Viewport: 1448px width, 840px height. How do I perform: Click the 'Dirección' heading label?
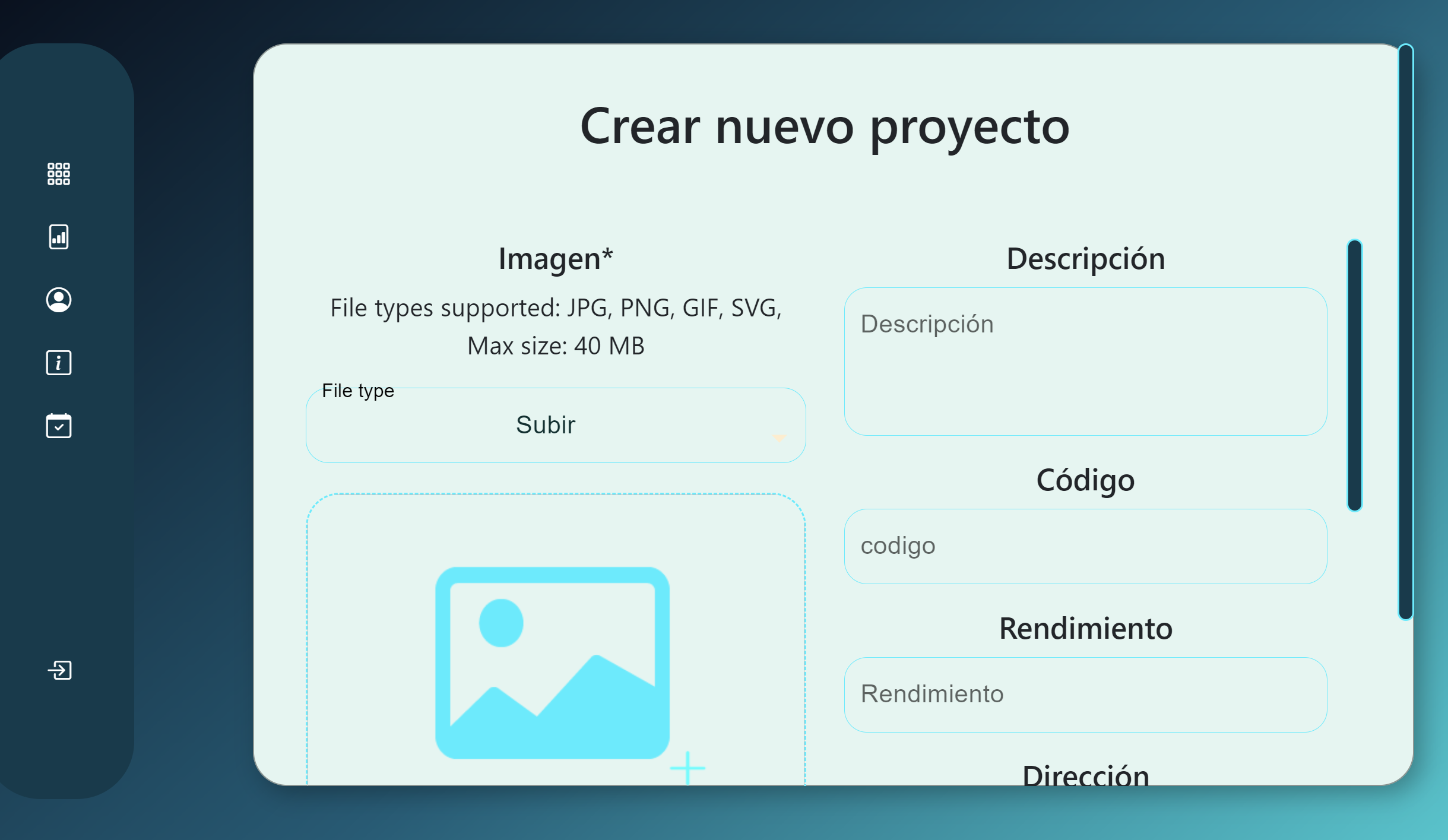[x=1085, y=776]
